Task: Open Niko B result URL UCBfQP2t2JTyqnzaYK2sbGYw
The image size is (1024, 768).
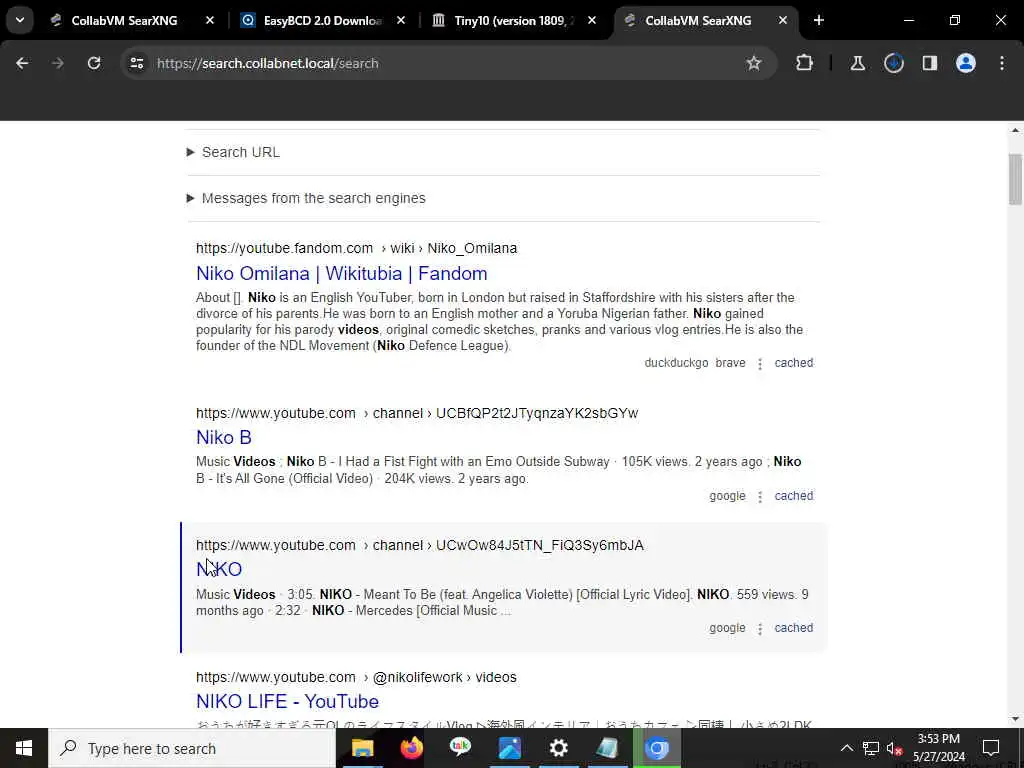Action: 417,413
